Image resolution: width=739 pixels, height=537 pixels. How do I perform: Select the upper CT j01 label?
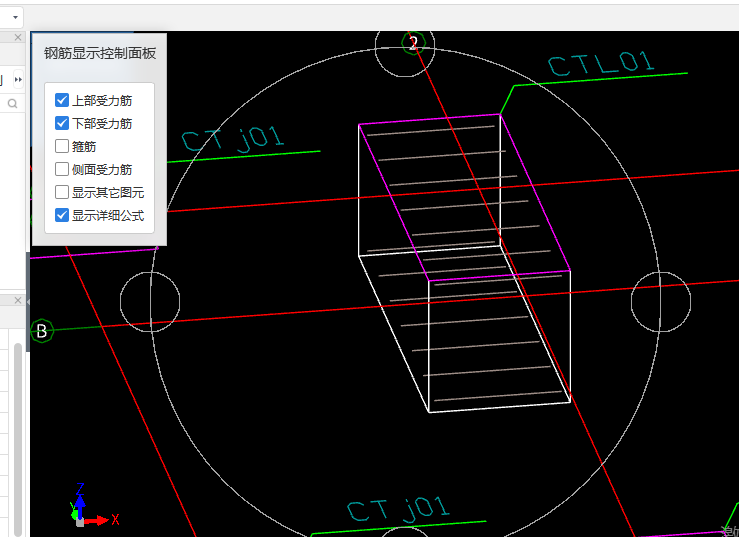[x=233, y=139]
